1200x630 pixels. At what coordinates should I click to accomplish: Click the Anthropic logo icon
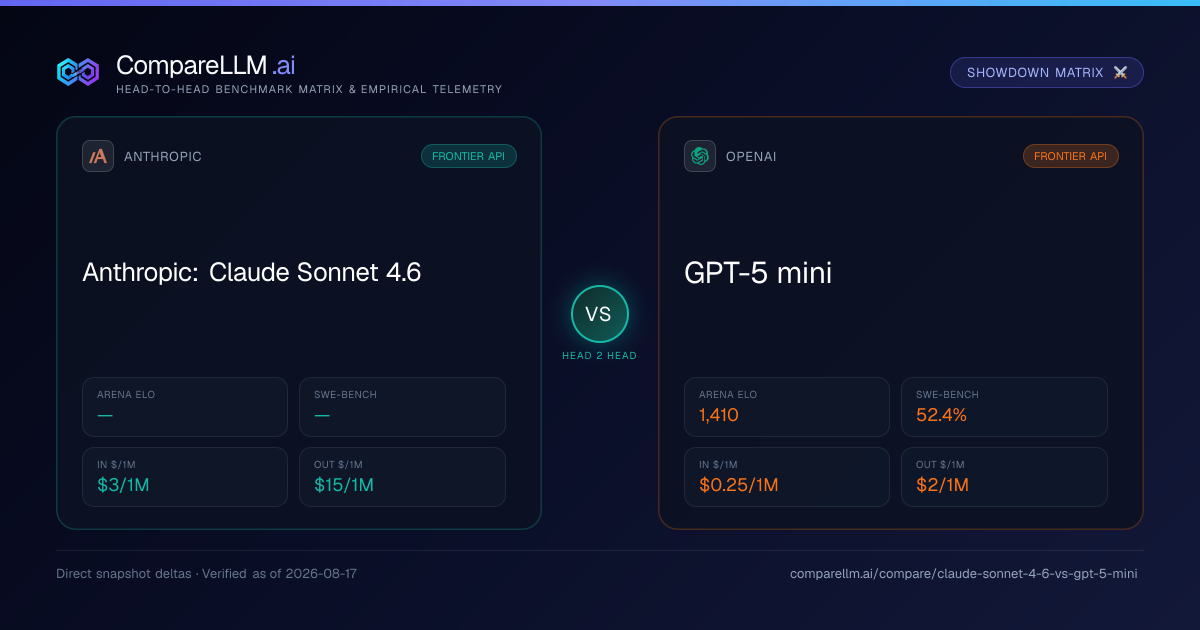pyautogui.click(x=98, y=156)
